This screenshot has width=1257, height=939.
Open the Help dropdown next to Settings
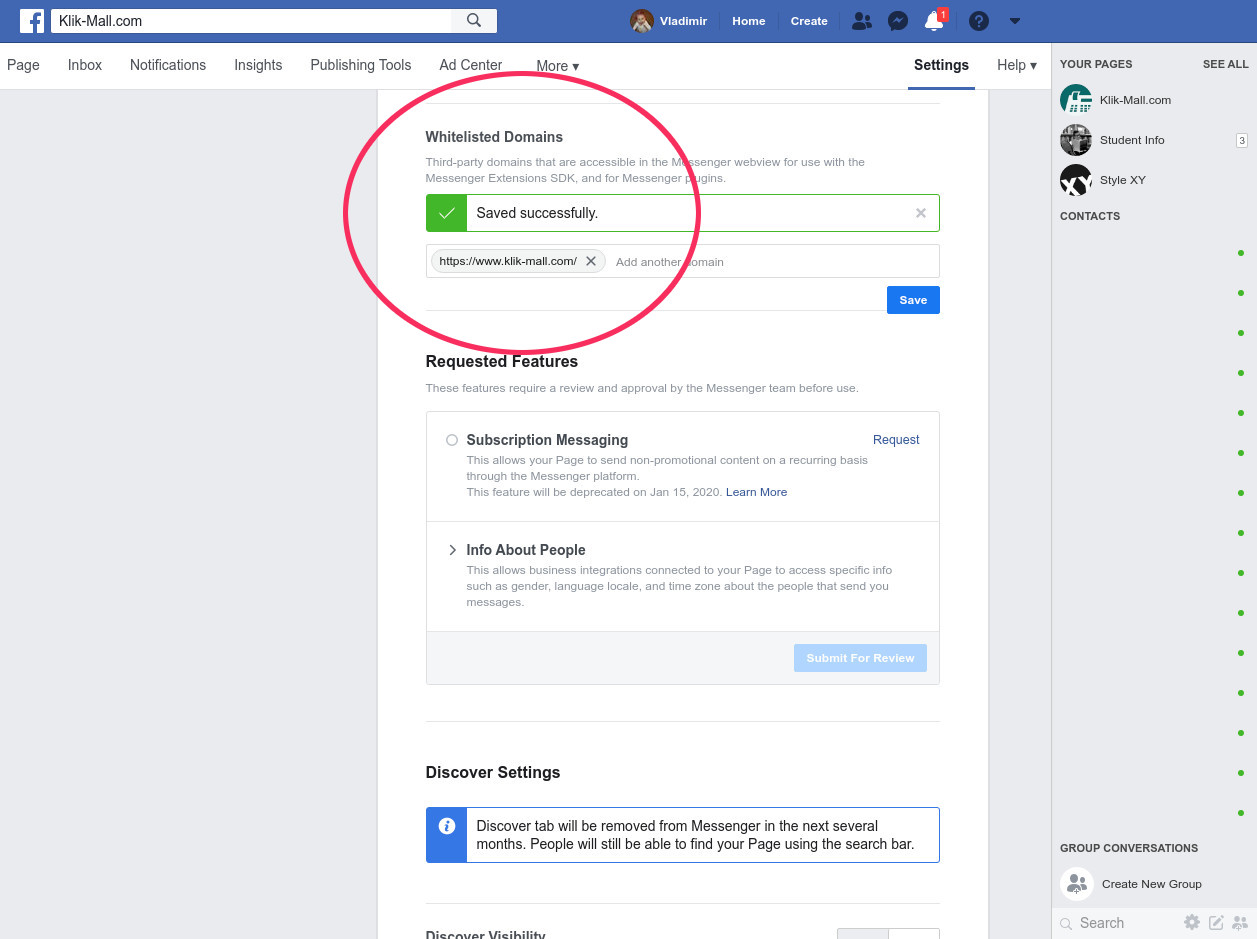click(1016, 65)
